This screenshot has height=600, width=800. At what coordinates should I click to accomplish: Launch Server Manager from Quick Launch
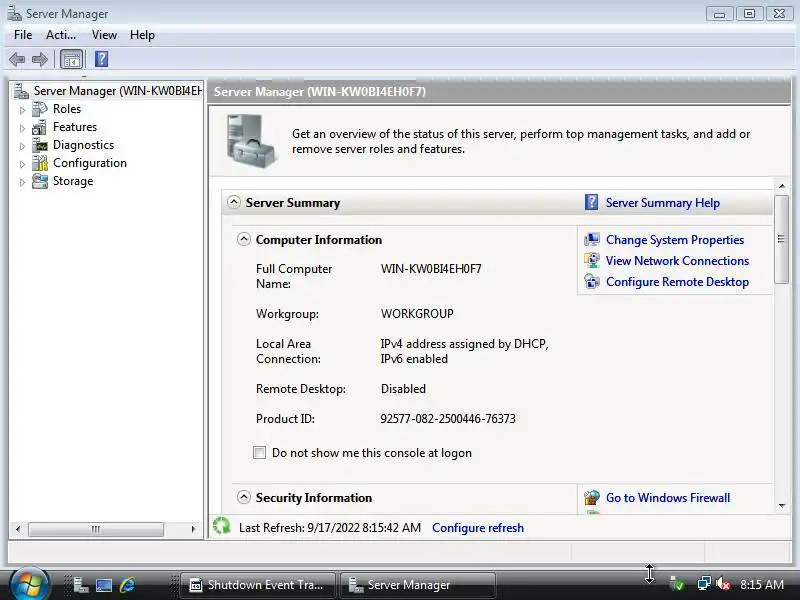[x=81, y=585]
